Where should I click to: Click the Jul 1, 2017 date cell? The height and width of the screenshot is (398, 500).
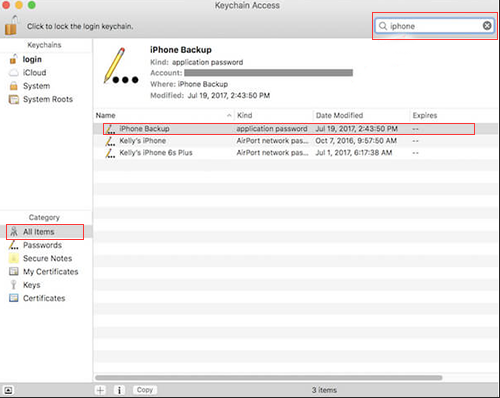(x=354, y=153)
